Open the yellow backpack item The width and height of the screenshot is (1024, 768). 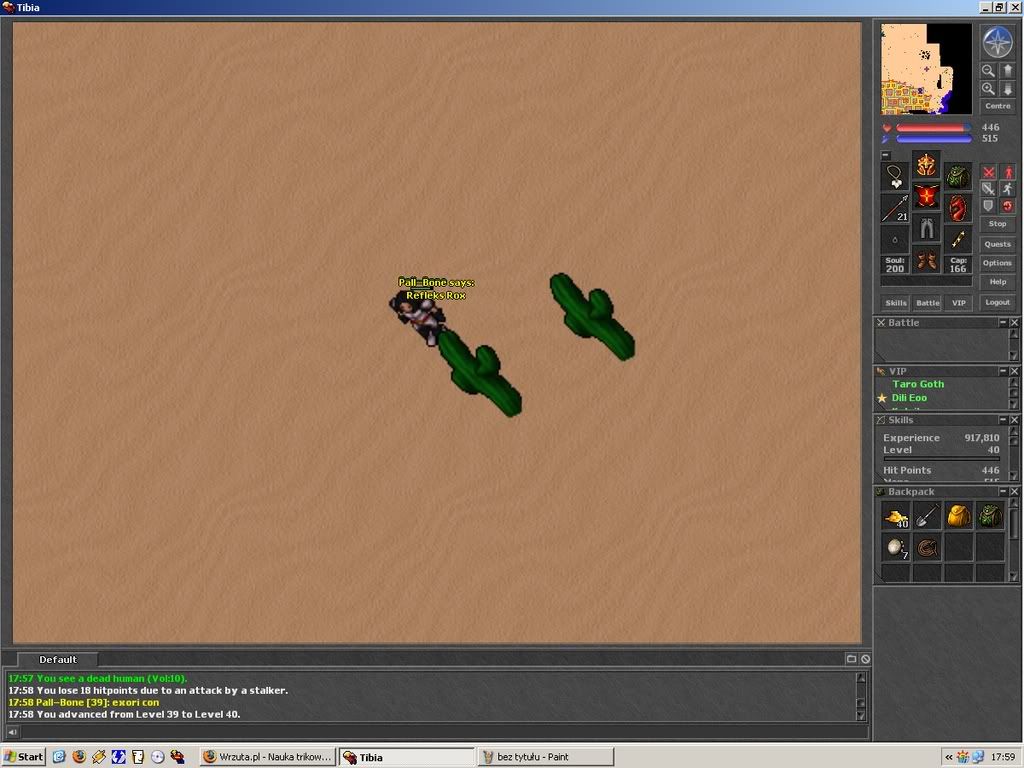(958, 517)
